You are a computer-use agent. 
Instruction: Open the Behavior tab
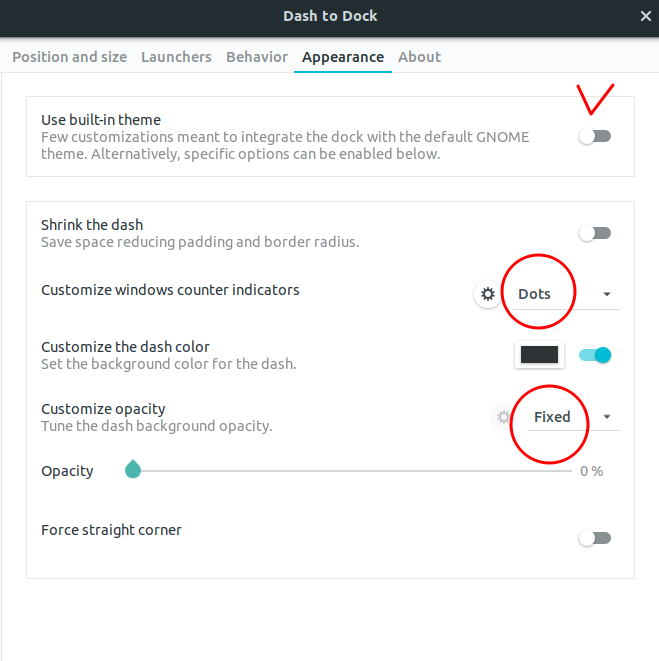[x=257, y=57]
